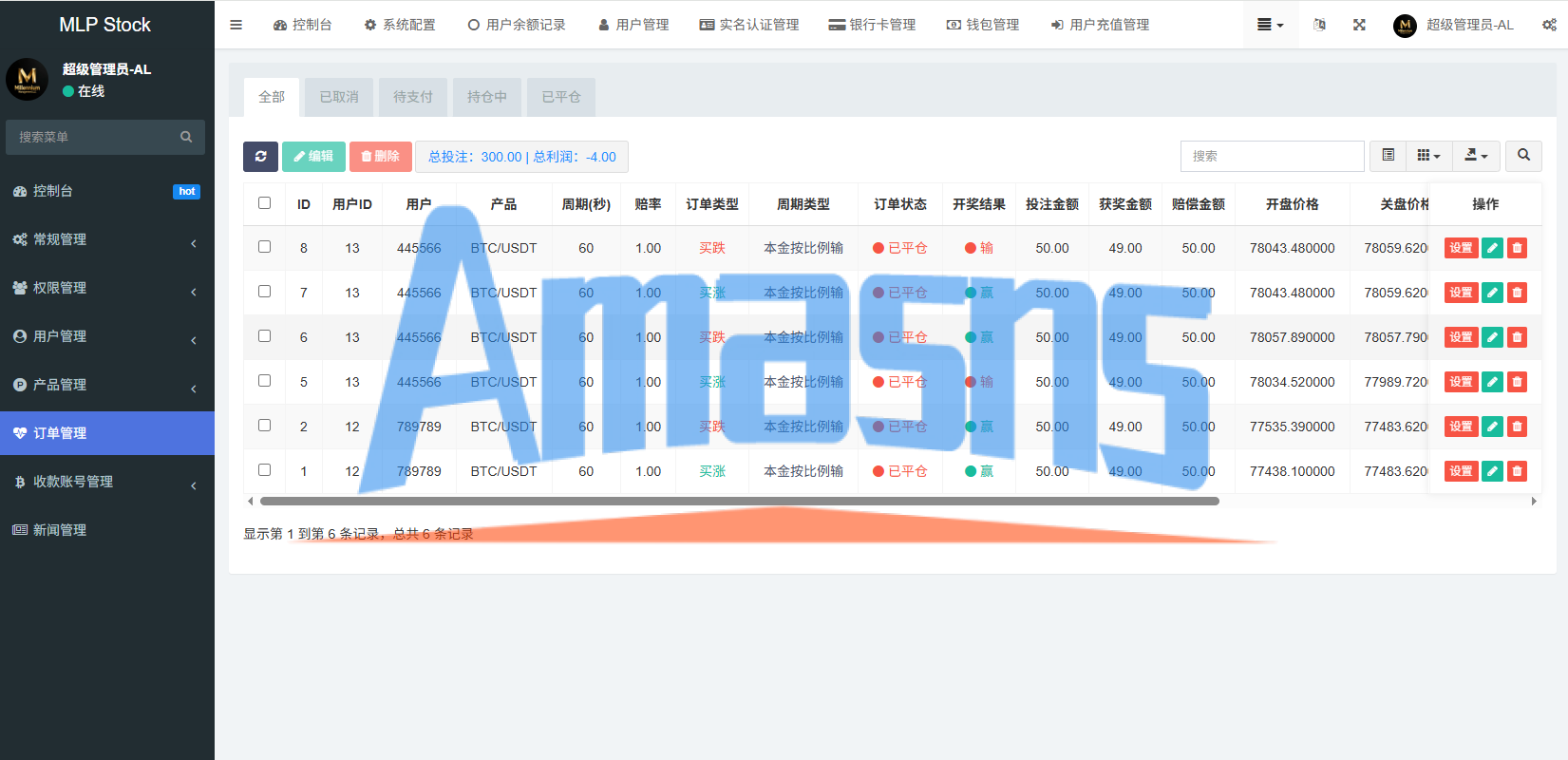Toggle the select-all checkbox in table header
Image resolution: width=1568 pixels, height=760 pixels.
tap(264, 203)
